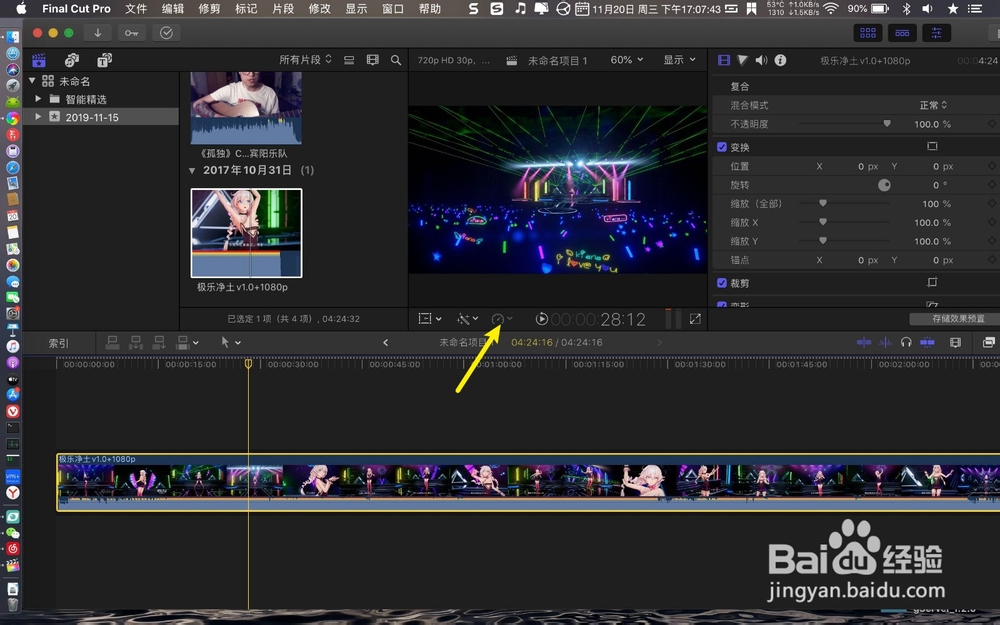The width and height of the screenshot is (1000, 625).
Task: Expand the 智能精选 folder
Action: click(x=38, y=99)
